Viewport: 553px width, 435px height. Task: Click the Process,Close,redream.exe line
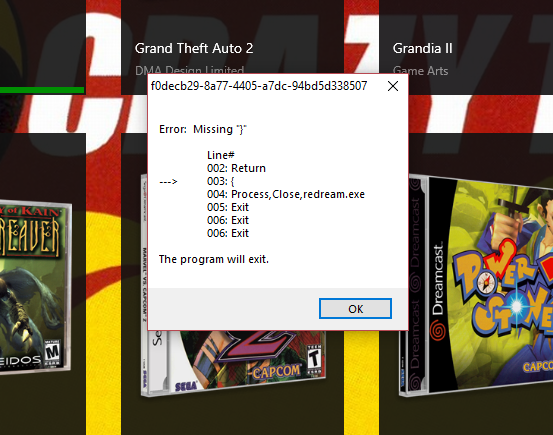tap(286, 194)
